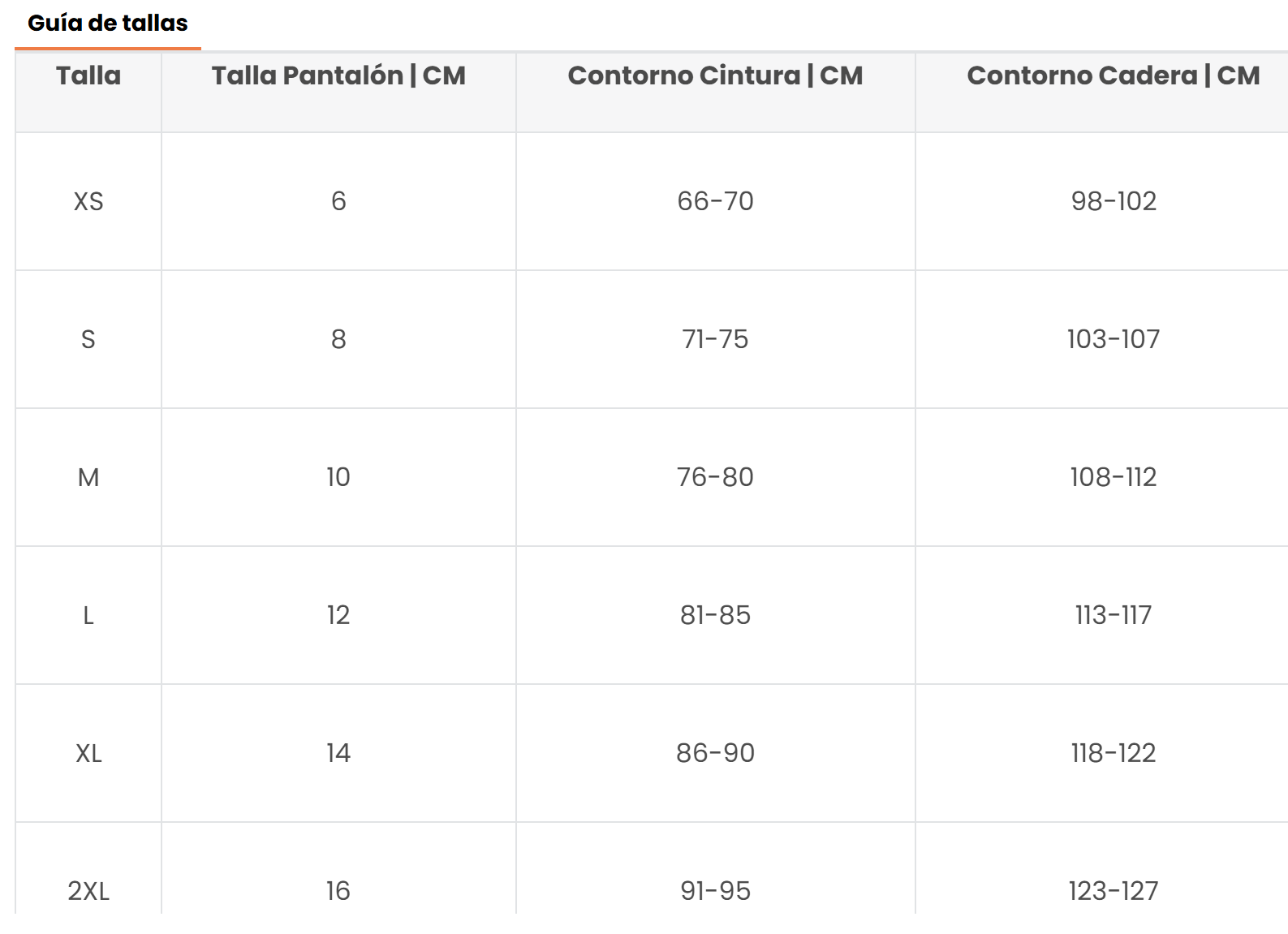Open the Guía de tallas tab
This screenshot has height=934, width=1288.
pos(107,24)
